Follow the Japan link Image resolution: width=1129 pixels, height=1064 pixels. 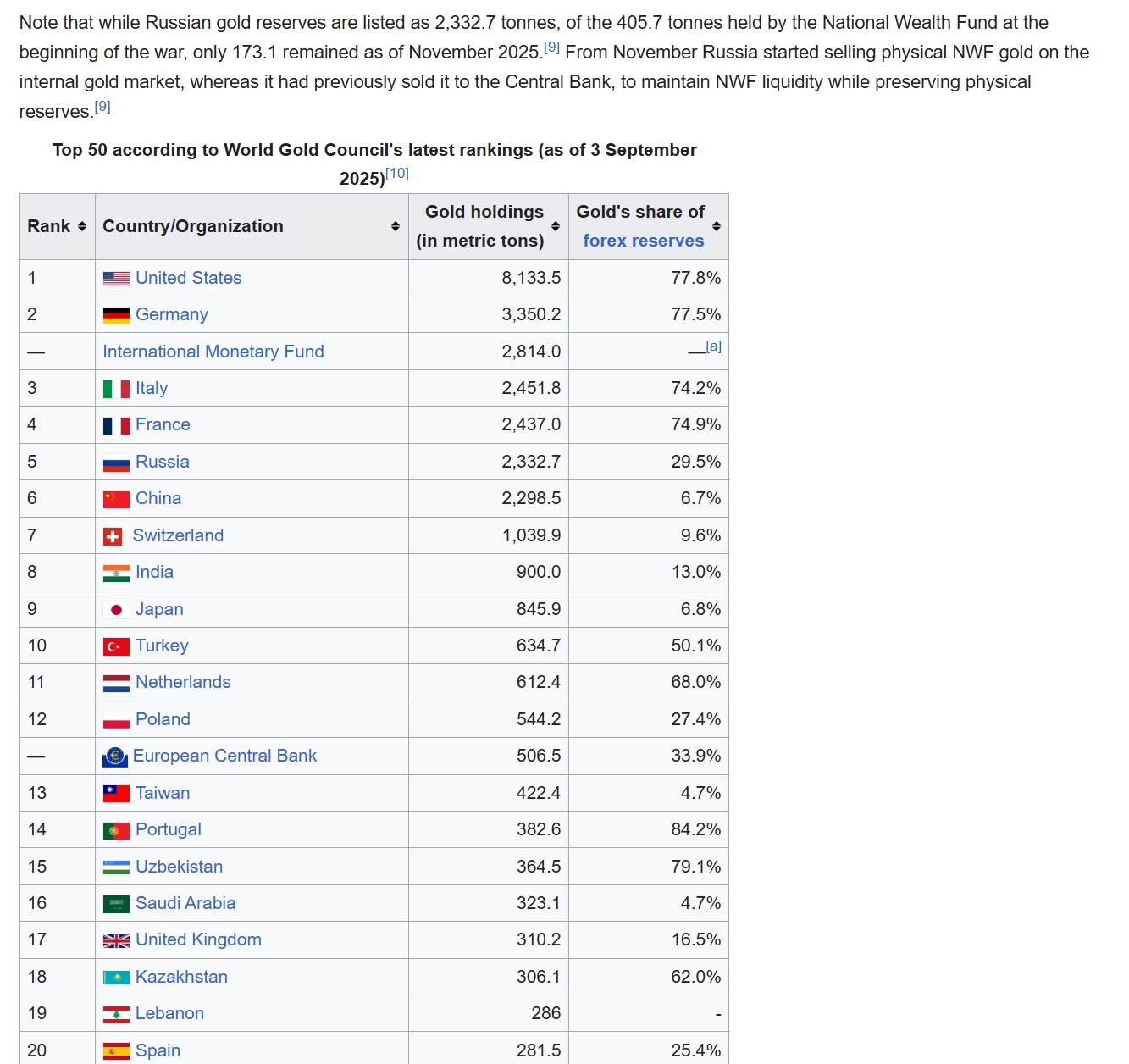click(159, 609)
